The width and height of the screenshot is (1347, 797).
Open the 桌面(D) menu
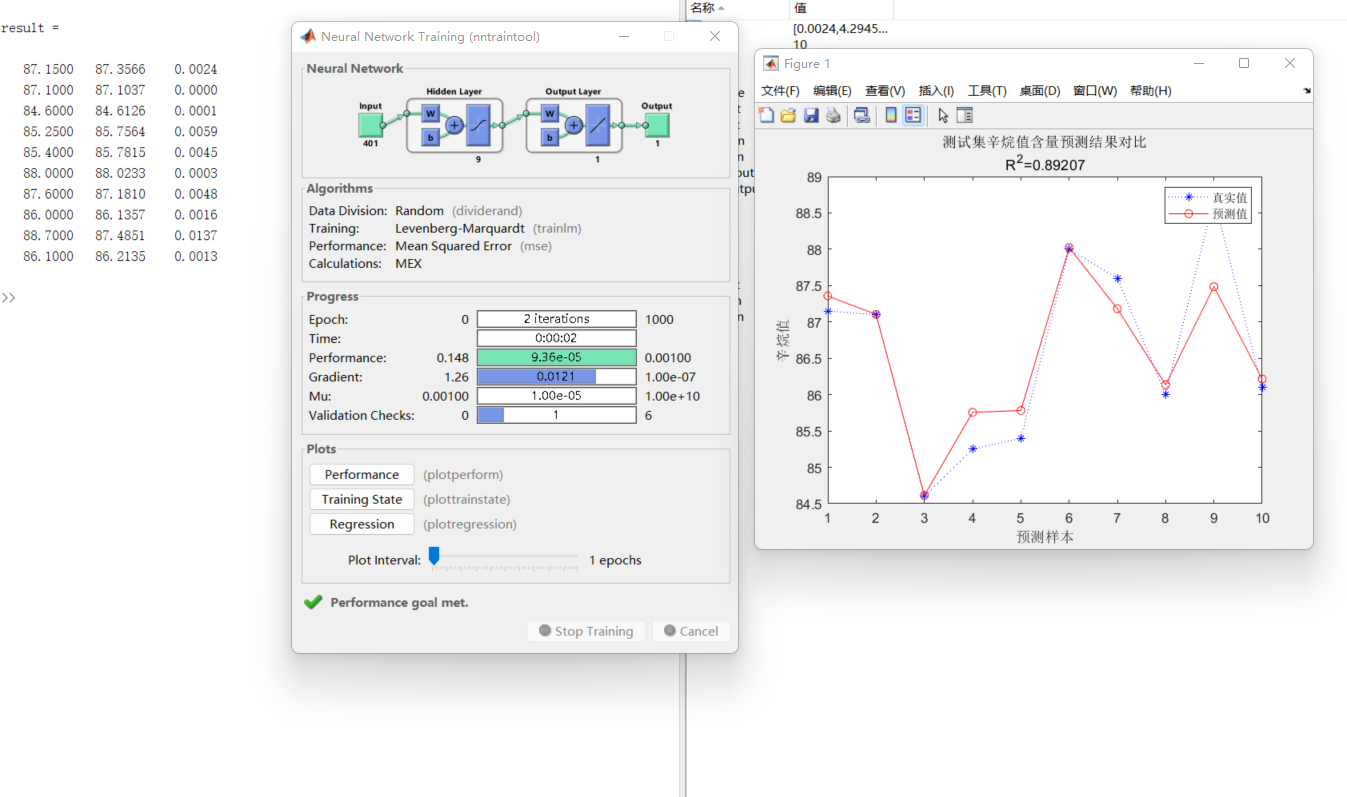coord(1040,91)
